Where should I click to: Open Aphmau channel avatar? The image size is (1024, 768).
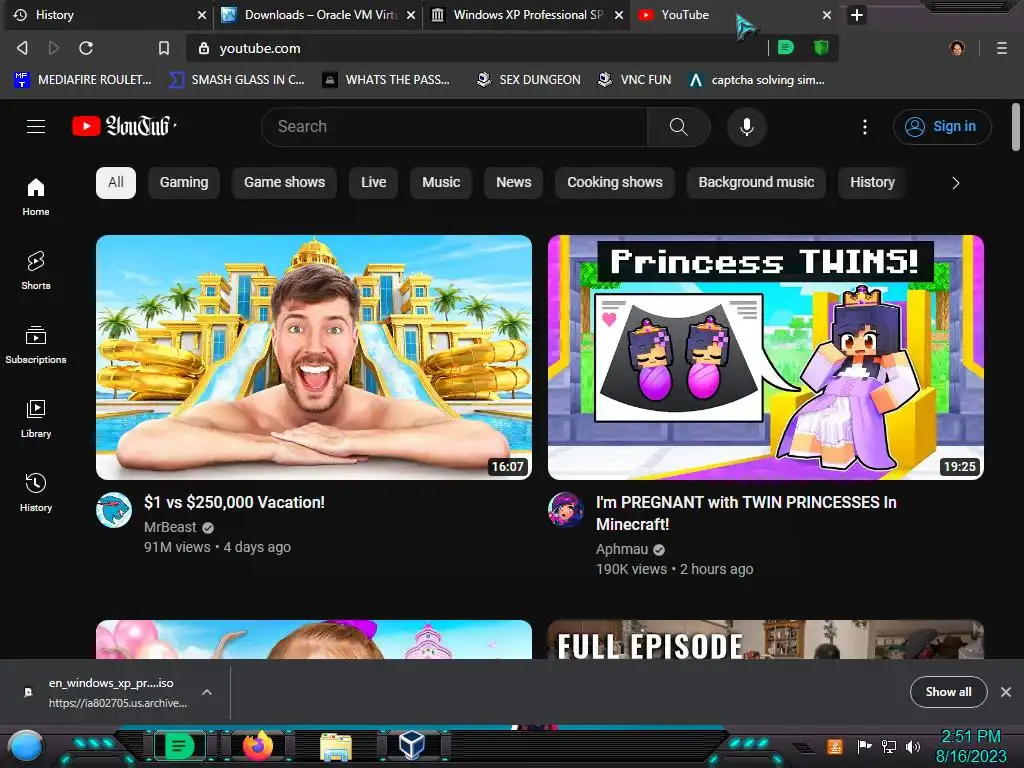[x=566, y=510]
